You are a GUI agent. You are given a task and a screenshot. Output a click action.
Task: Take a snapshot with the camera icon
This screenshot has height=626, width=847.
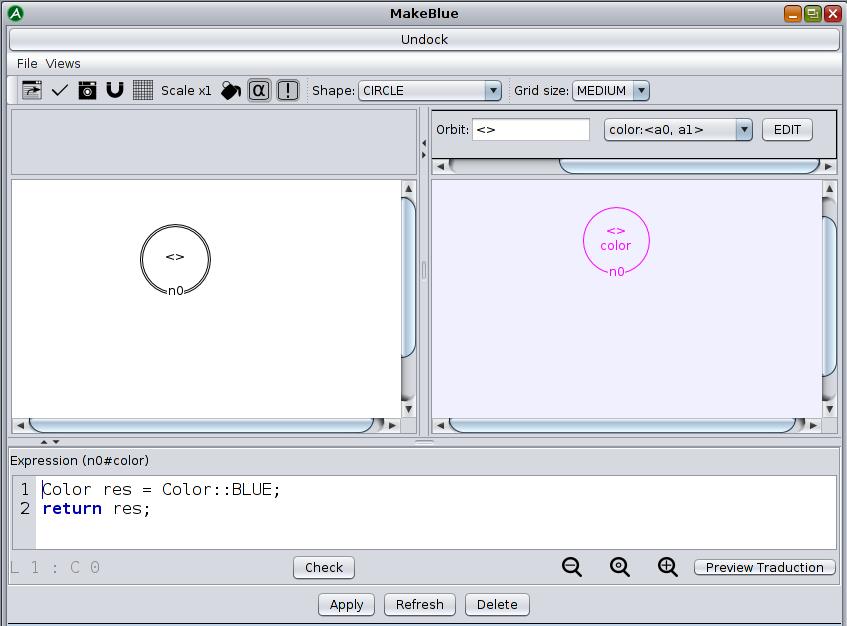[88, 90]
